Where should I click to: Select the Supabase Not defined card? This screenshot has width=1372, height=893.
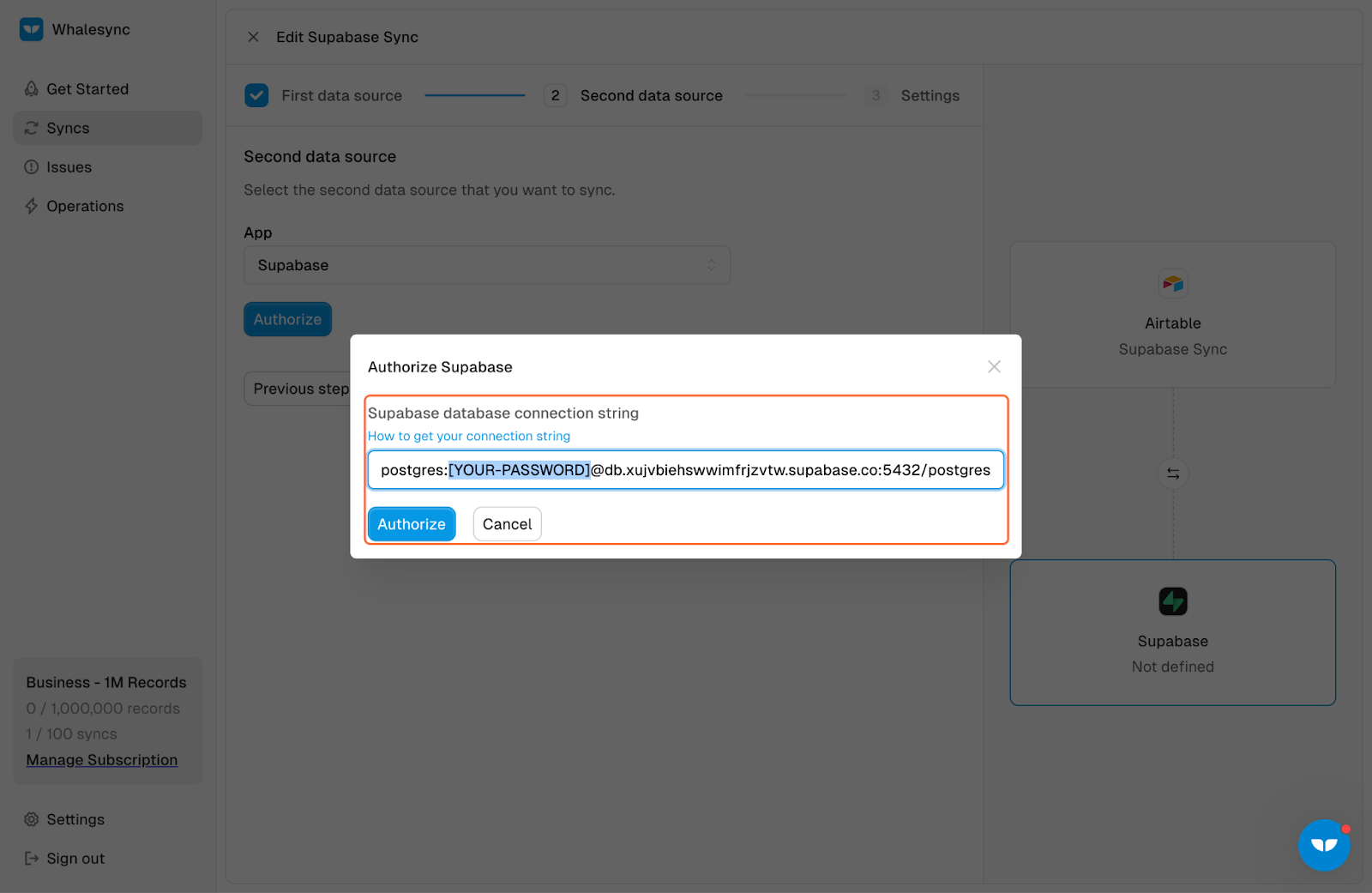point(1173,633)
